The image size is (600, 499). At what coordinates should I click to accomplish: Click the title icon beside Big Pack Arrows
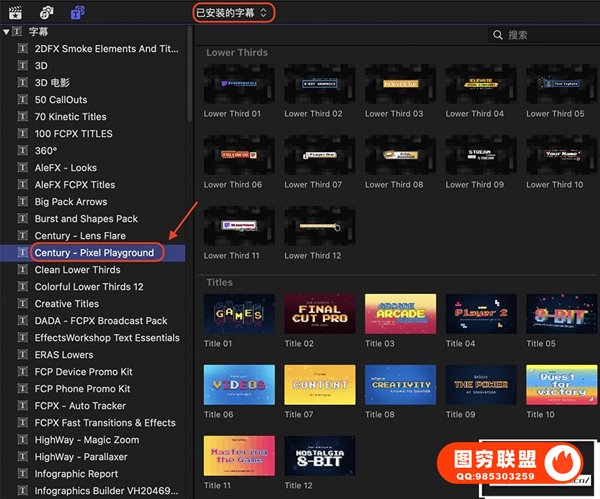[21, 202]
